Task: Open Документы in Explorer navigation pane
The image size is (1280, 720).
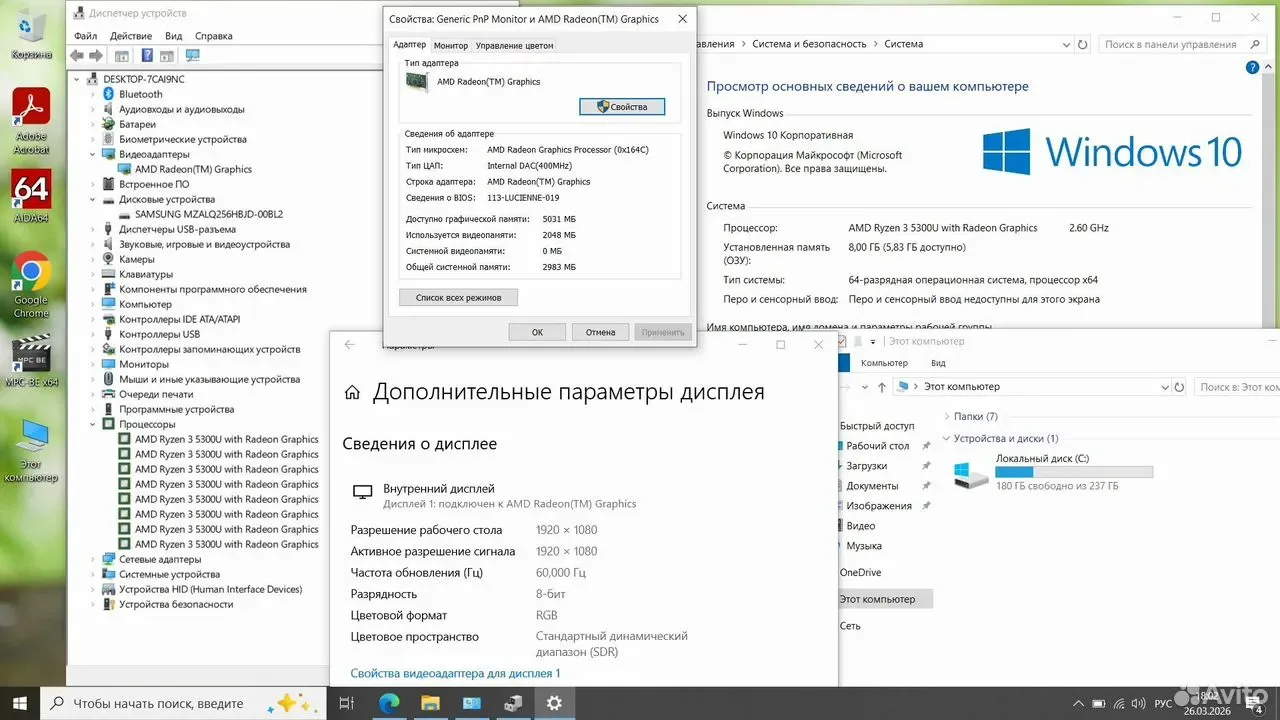Action: (x=872, y=486)
